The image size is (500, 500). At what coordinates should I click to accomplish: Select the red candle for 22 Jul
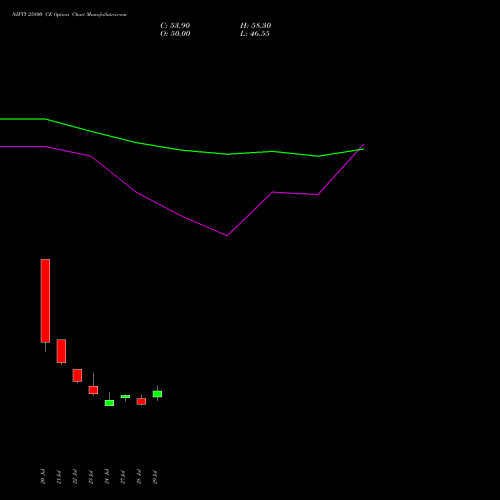pyautogui.click(x=77, y=375)
